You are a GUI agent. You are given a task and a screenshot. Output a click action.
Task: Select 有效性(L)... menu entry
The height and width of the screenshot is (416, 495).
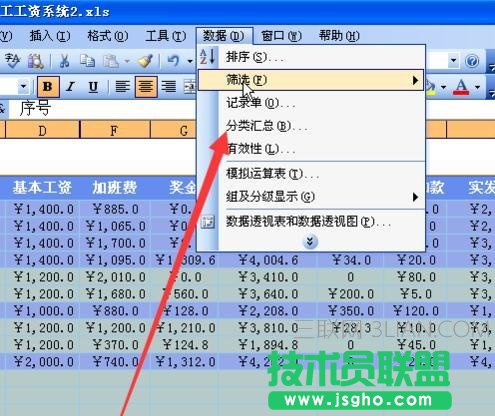click(x=311, y=149)
